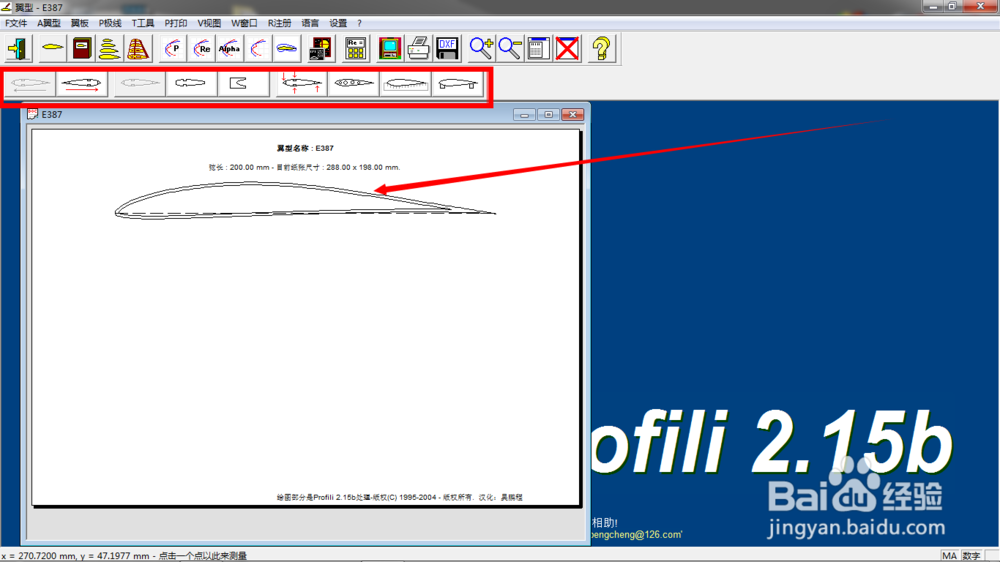Click the E387 document icon in child title bar
Image resolution: width=1000 pixels, height=562 pixels.
click(33, 114)
